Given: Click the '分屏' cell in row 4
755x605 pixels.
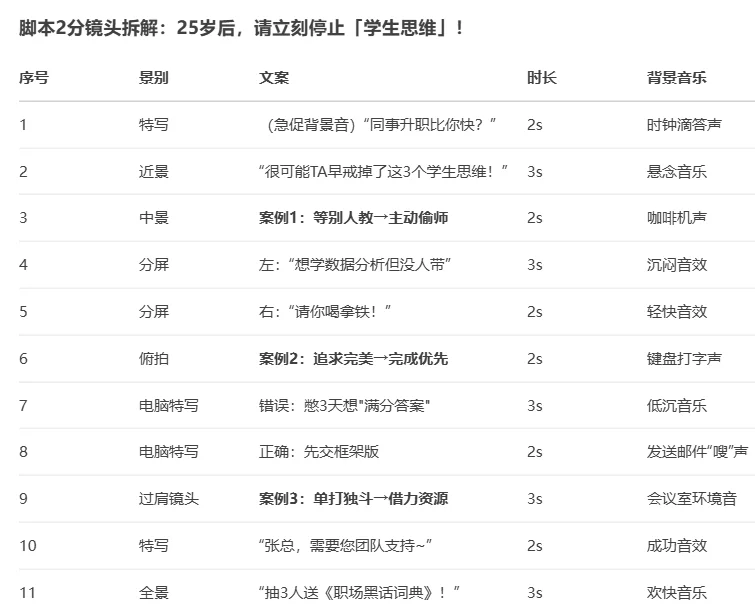Looking at the screenshot, I should coord(154,264).
